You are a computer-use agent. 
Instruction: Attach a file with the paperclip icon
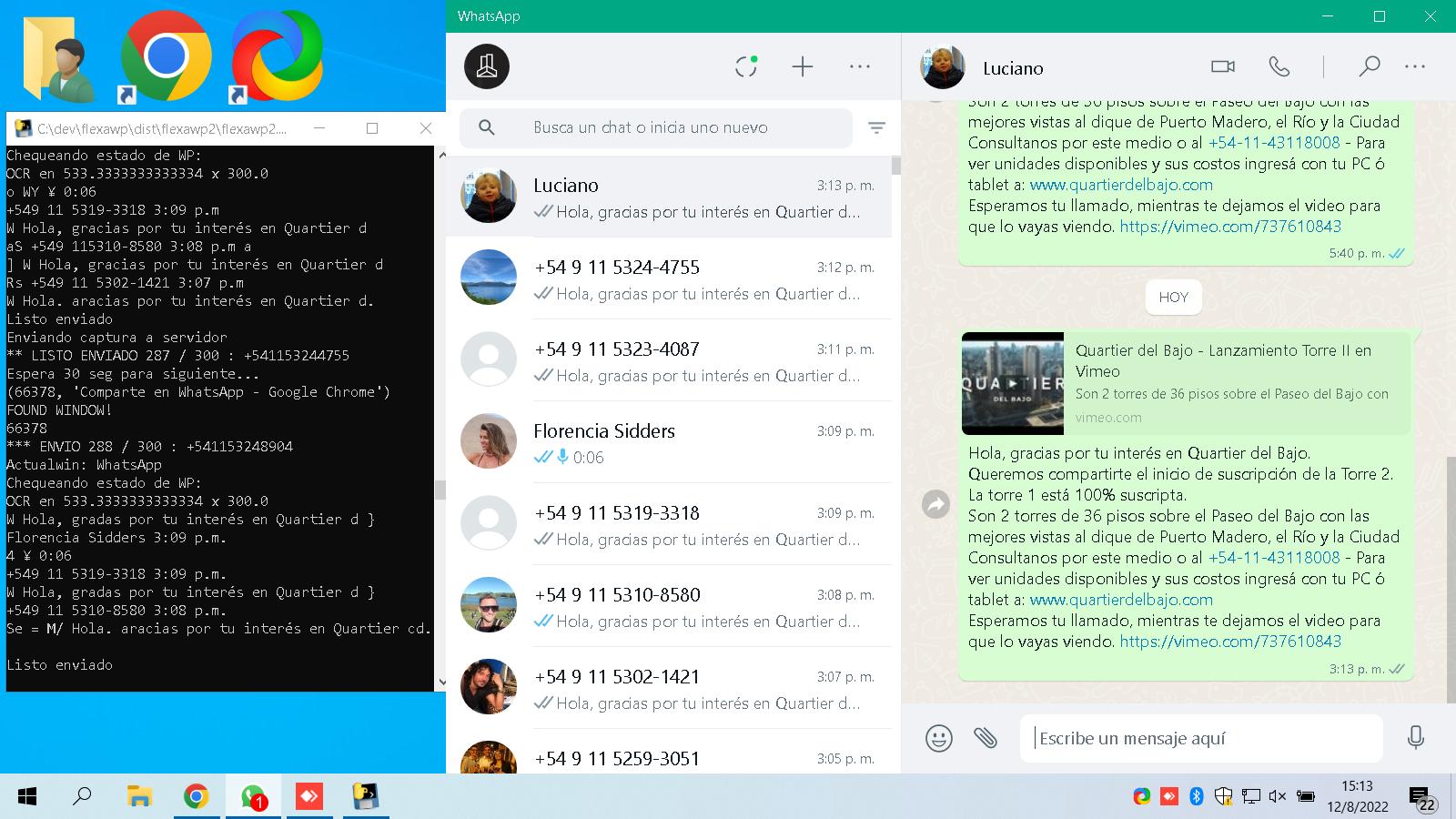(x=986, y=738)
